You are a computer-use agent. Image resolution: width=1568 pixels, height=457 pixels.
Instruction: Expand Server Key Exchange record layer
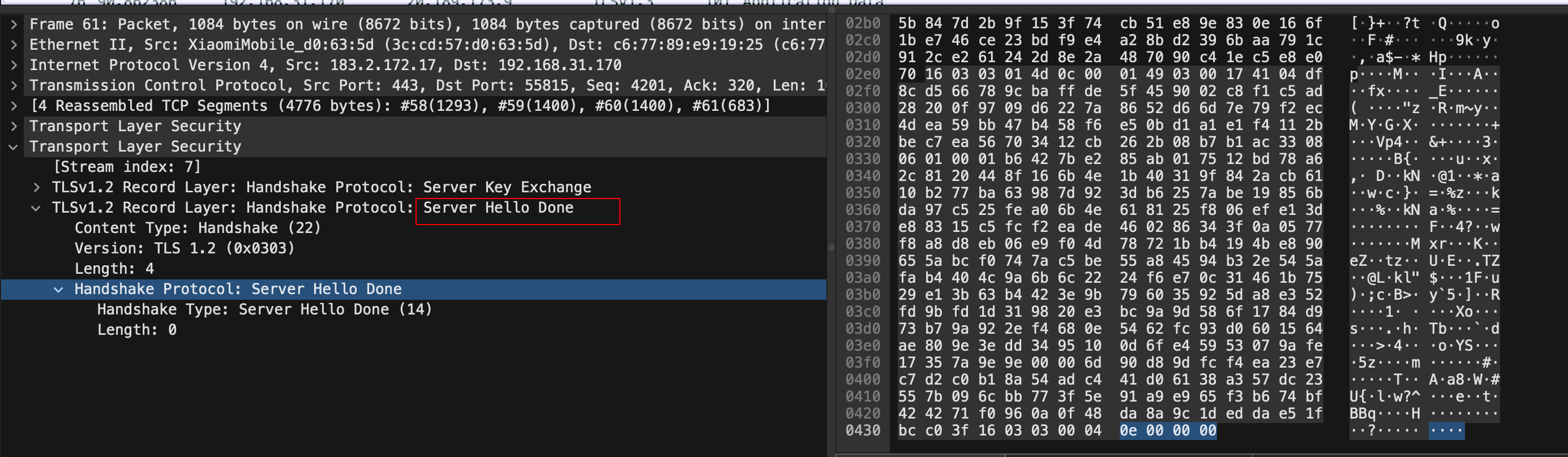[x=37, y=187]
